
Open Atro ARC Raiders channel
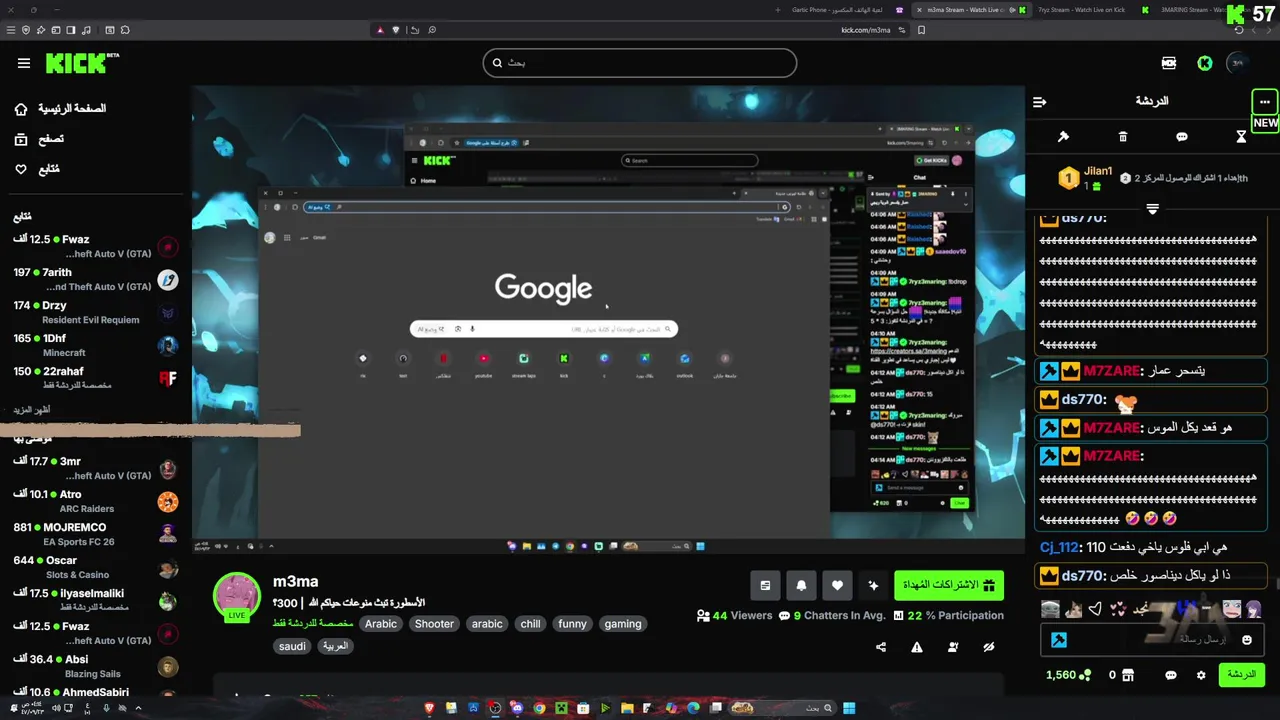96,502
